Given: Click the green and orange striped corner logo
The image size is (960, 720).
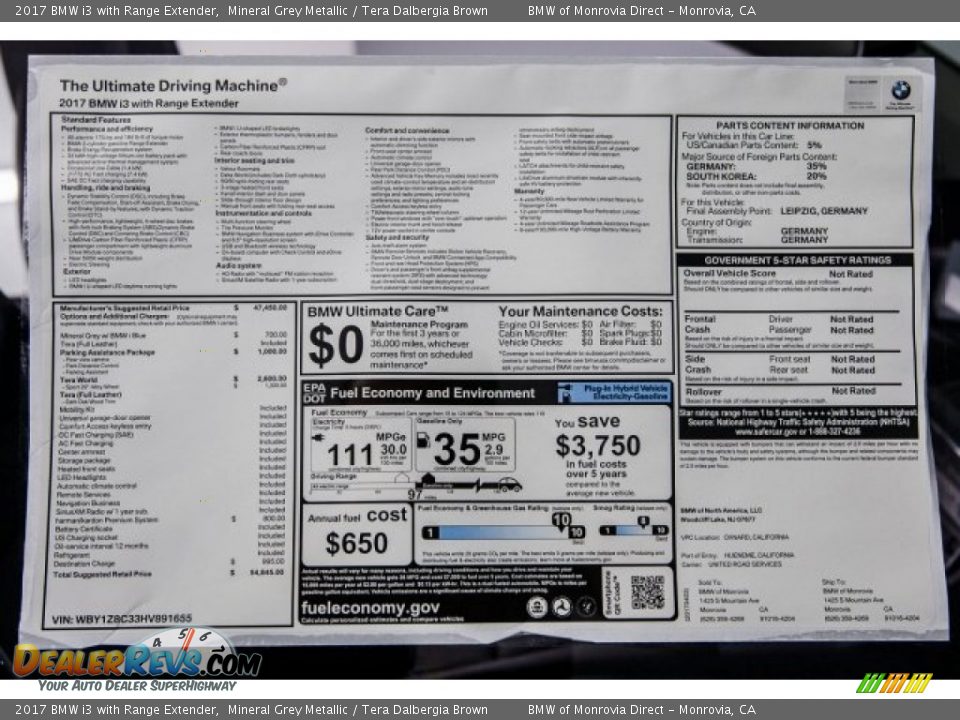Looking at the screenshot, I should tap(893, 683).
